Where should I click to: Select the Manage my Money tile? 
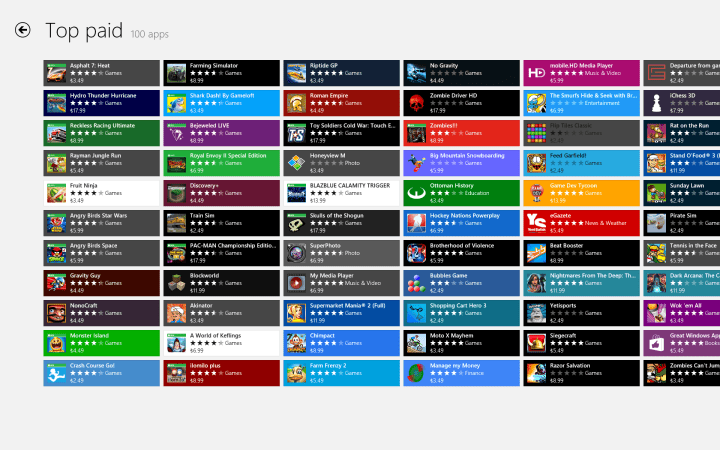pos(461,373)
